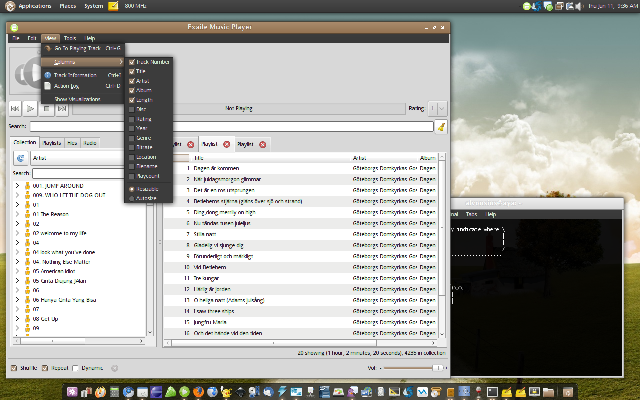
Task: Enable the Dynamic checkbox
Action: pyautogui.click(x=75, y=368)
